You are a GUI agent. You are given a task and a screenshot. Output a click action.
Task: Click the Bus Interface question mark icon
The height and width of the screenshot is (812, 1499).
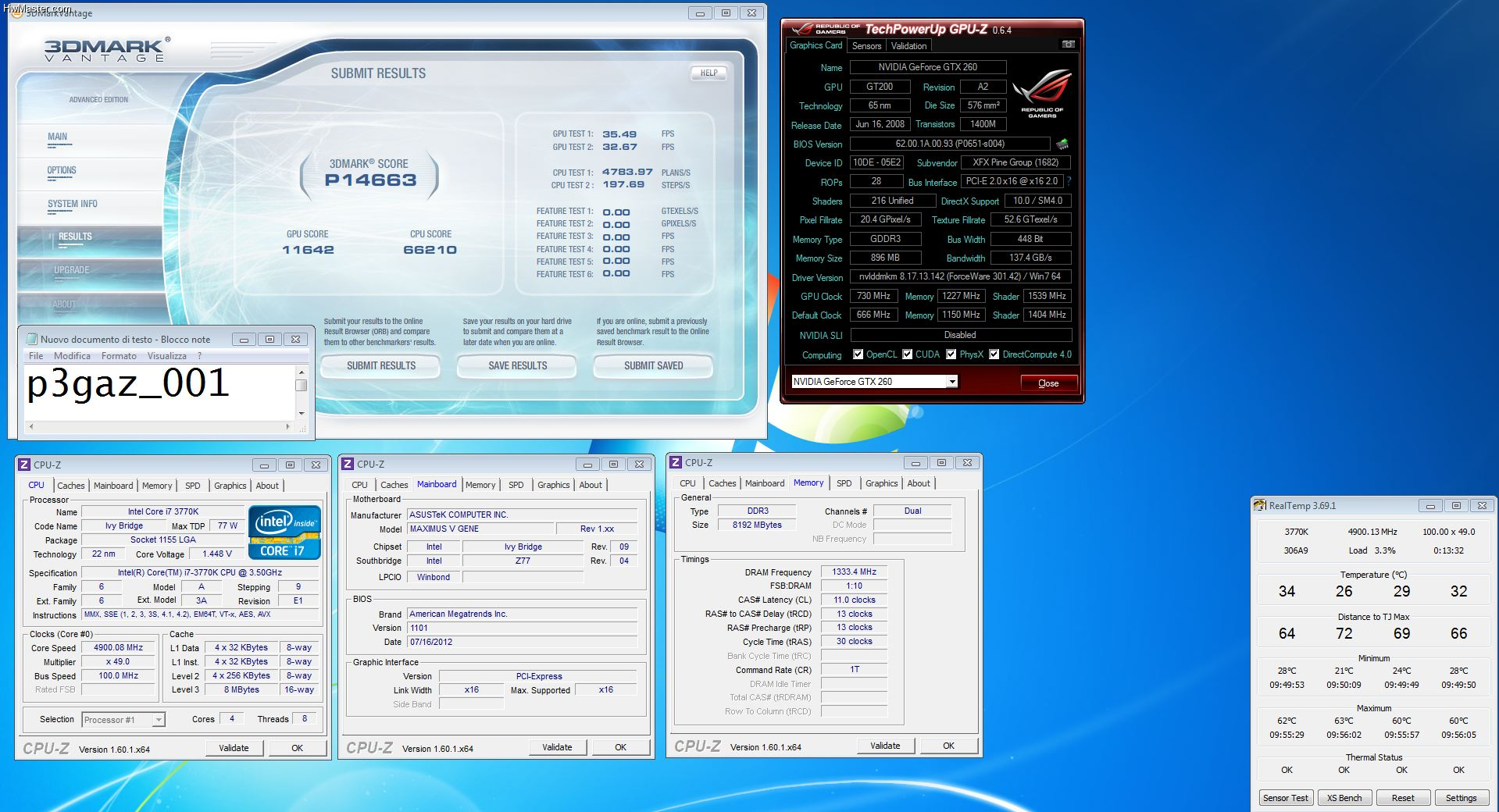pyautogui.click(x=1069, y=181)
